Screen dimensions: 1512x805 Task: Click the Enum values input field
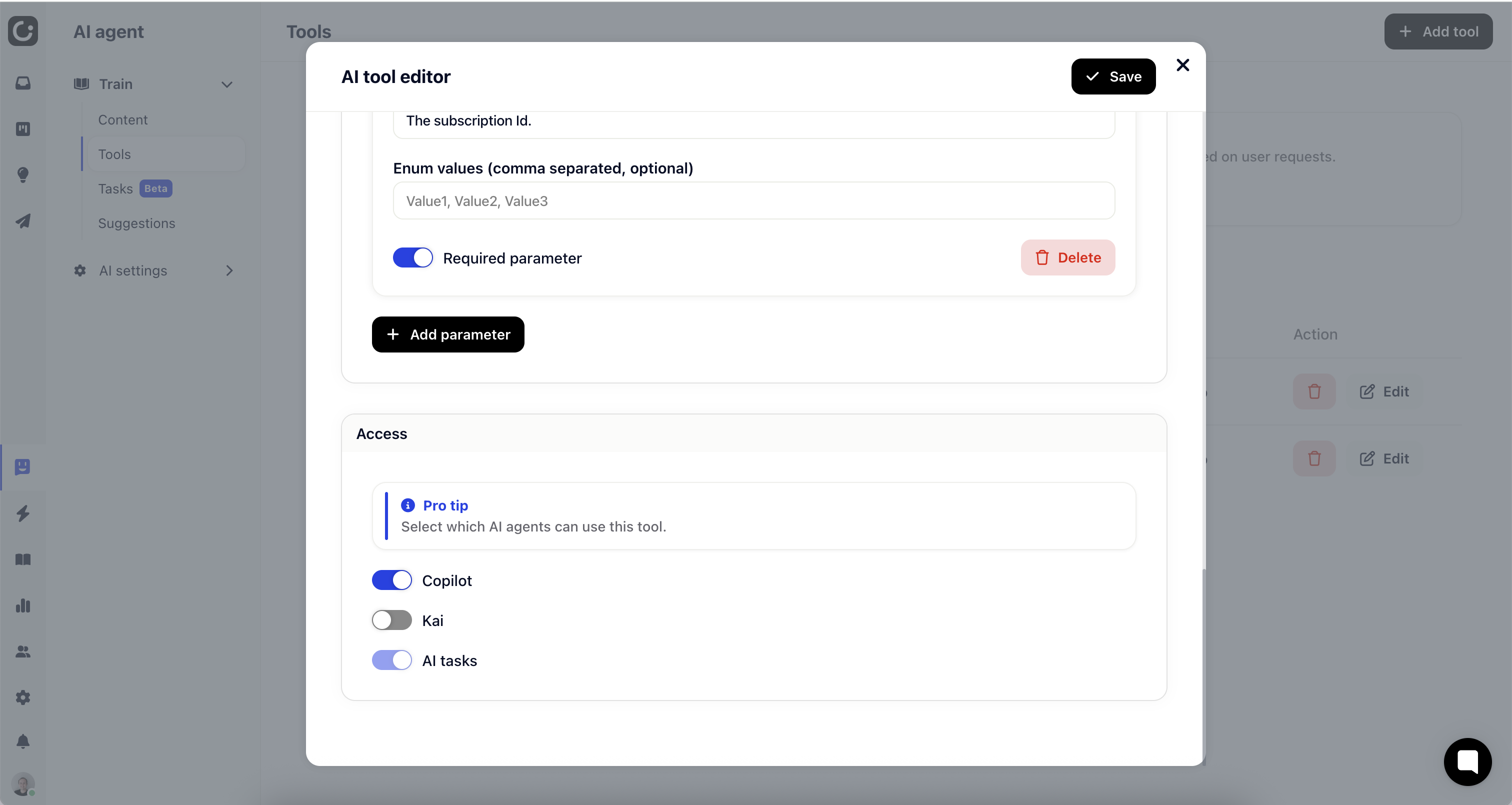tap(753, 201)
